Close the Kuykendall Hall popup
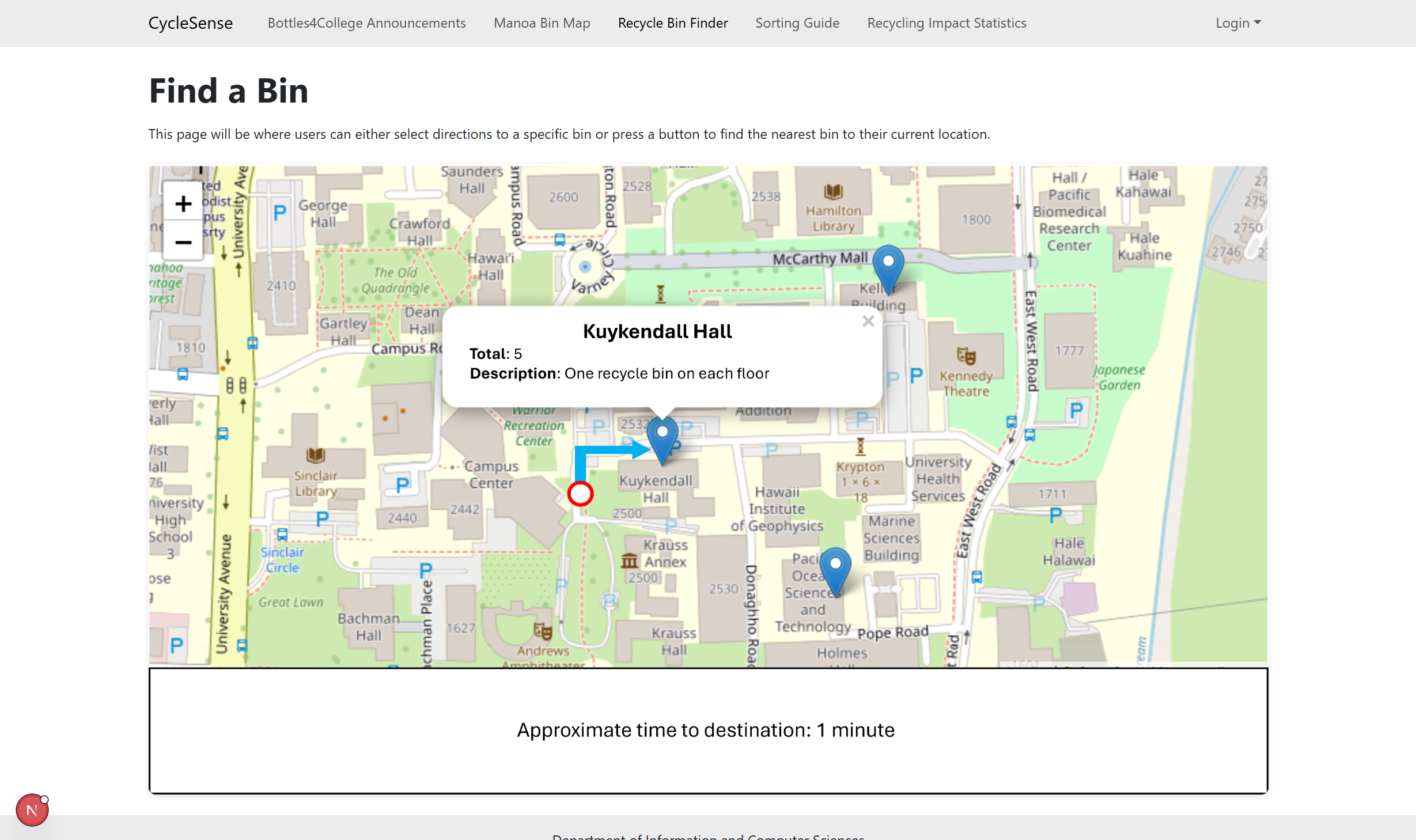 pyautogui.click(x=868, y=321)
